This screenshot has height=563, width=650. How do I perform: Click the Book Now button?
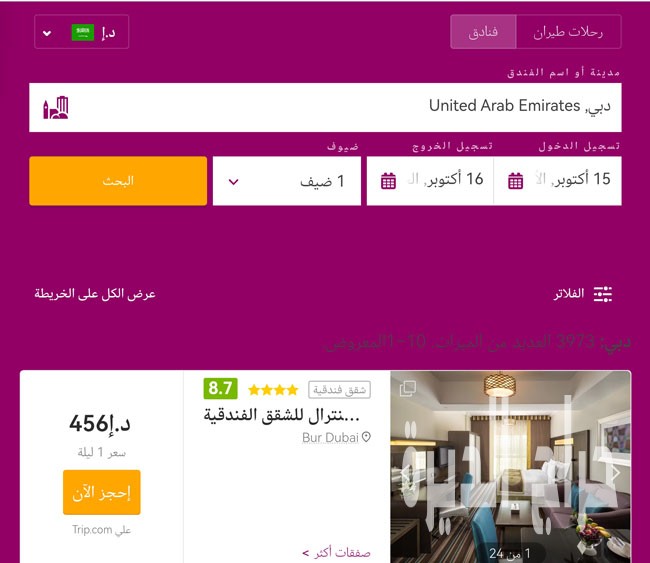pyautogui.click(x=102, y=493)
